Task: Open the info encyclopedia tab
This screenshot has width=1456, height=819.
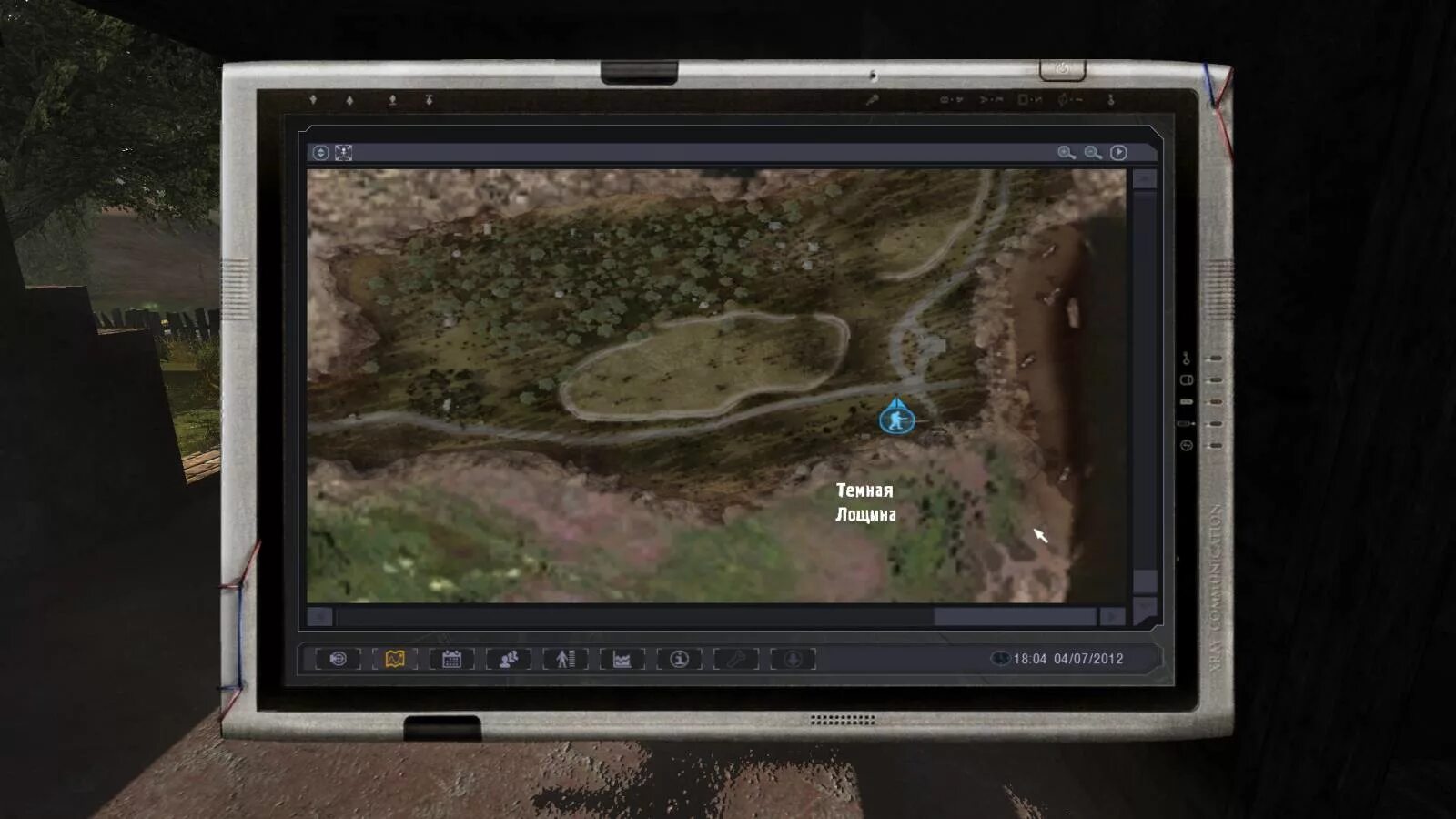Action: coord(679,659)
